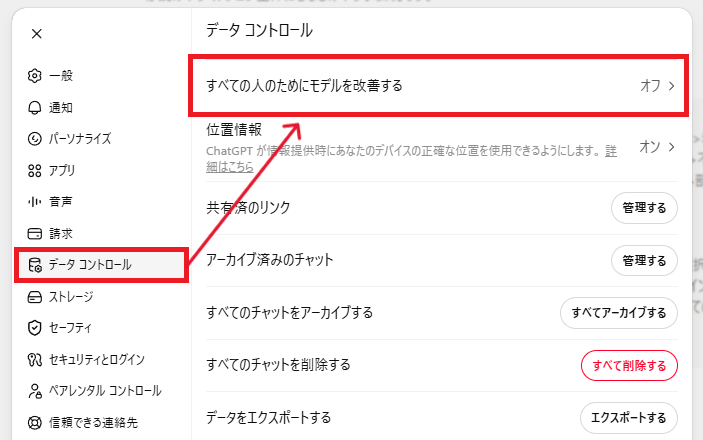Click the red すべて削除する button
The image size is (703, 440).
(629, 366)
